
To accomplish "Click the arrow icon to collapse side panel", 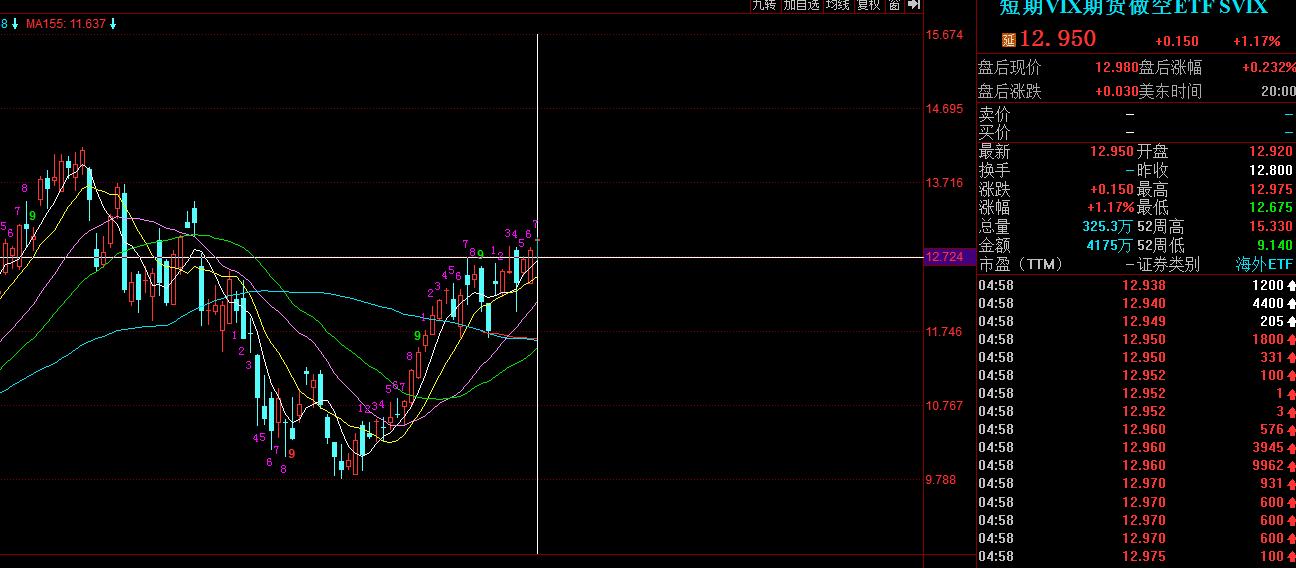I will (913, 5).
